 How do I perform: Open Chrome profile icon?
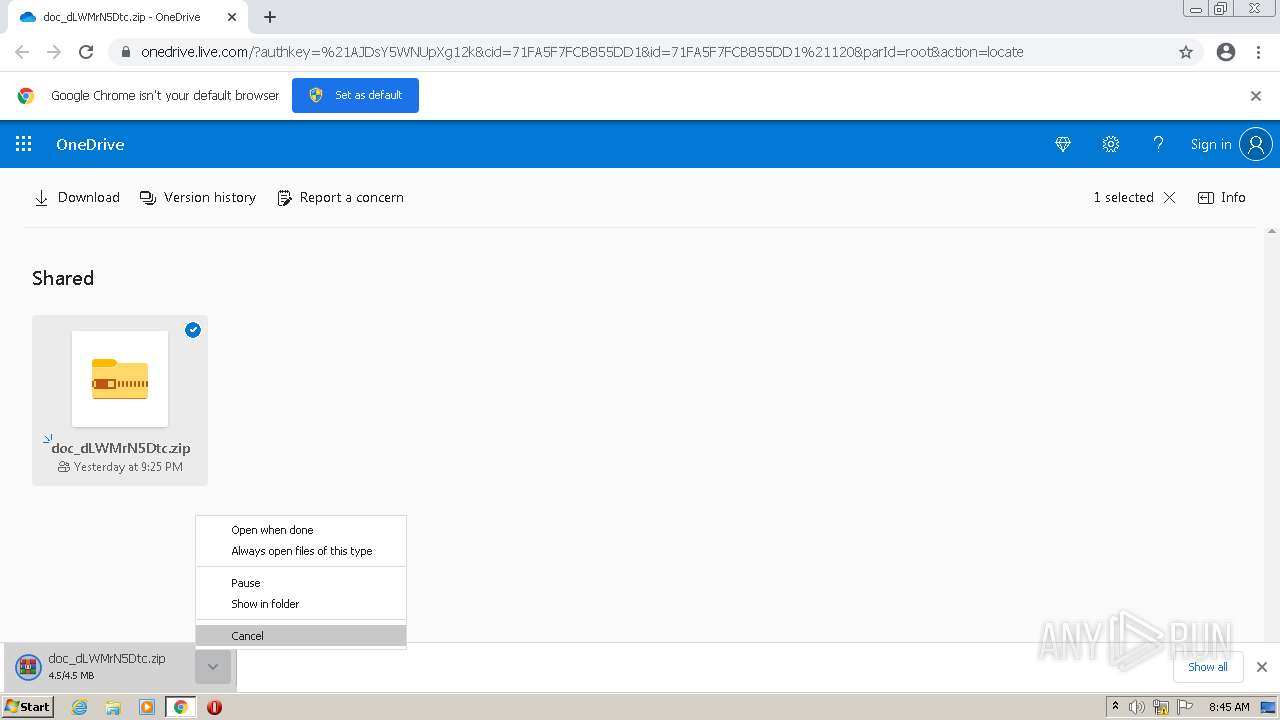click(x=1226, y=52)
